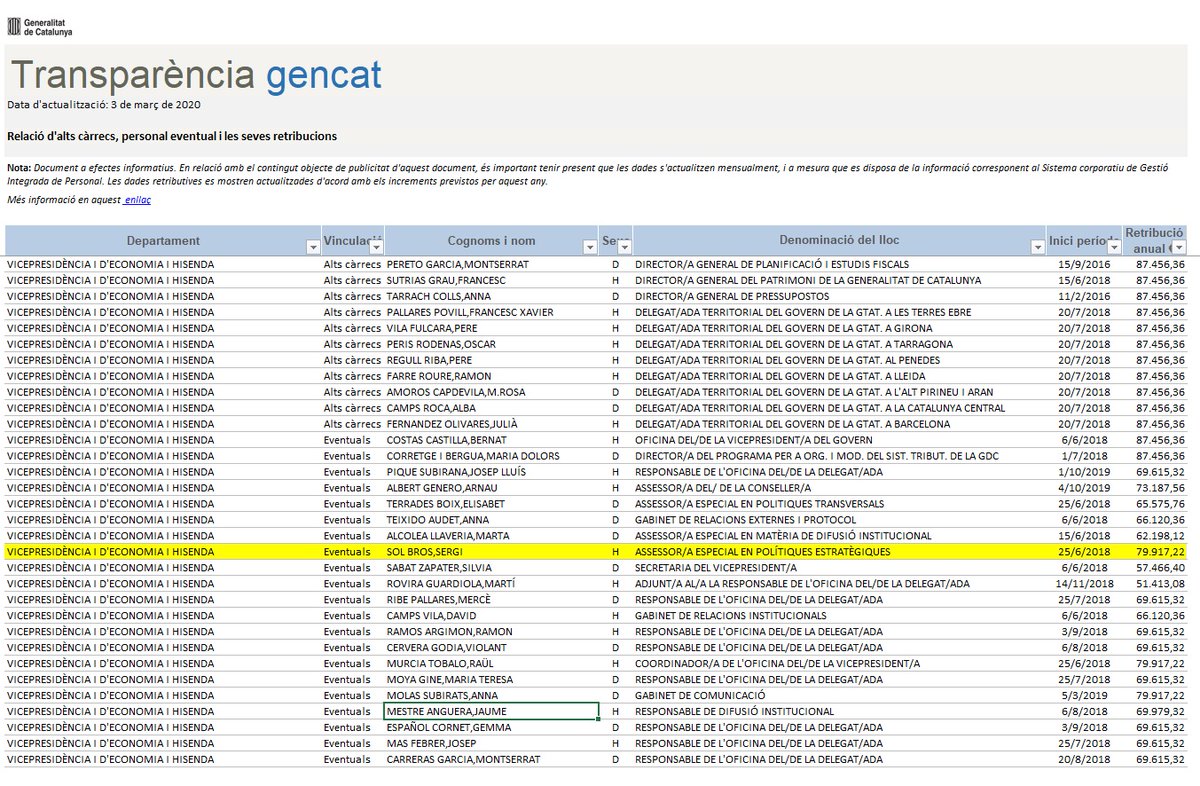Image resolution: width=1200 pixels, height=786 pixels.
Task: Select job title SECRETARIA DEL VICEPRESIDENT/A
Action: coord(716,567)
